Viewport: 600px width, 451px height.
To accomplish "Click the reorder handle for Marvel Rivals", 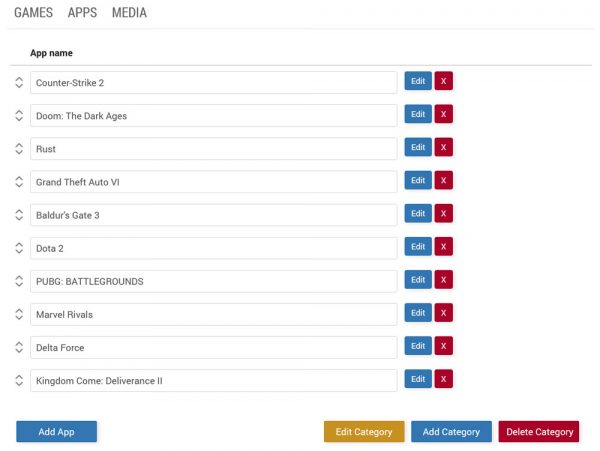I will [x=19, y=314].
